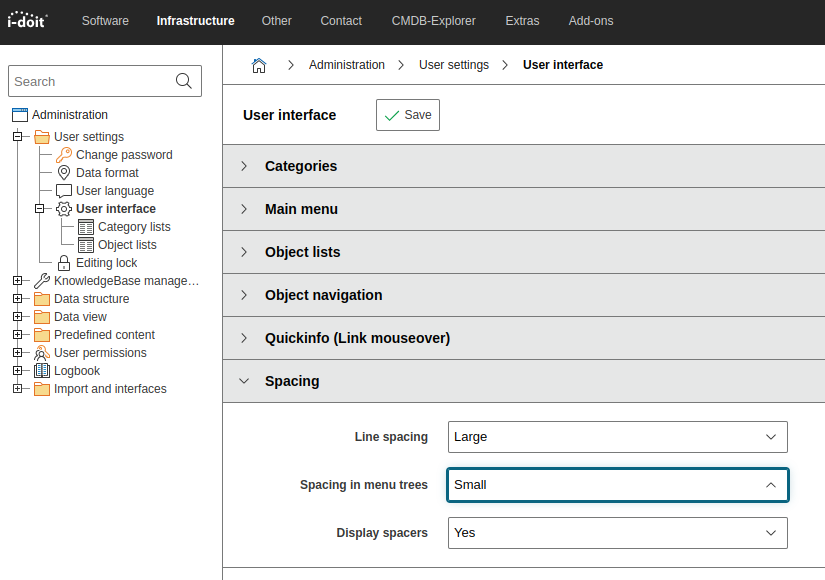Select Data format in the tree
Screen dimensions: 825x580
coord(107,173)
